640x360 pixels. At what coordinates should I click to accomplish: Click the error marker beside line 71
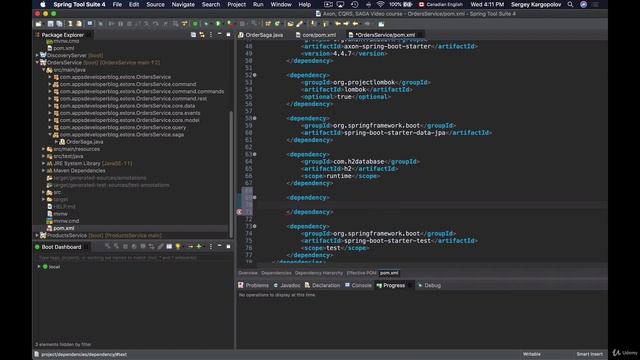tap(240, 212)
